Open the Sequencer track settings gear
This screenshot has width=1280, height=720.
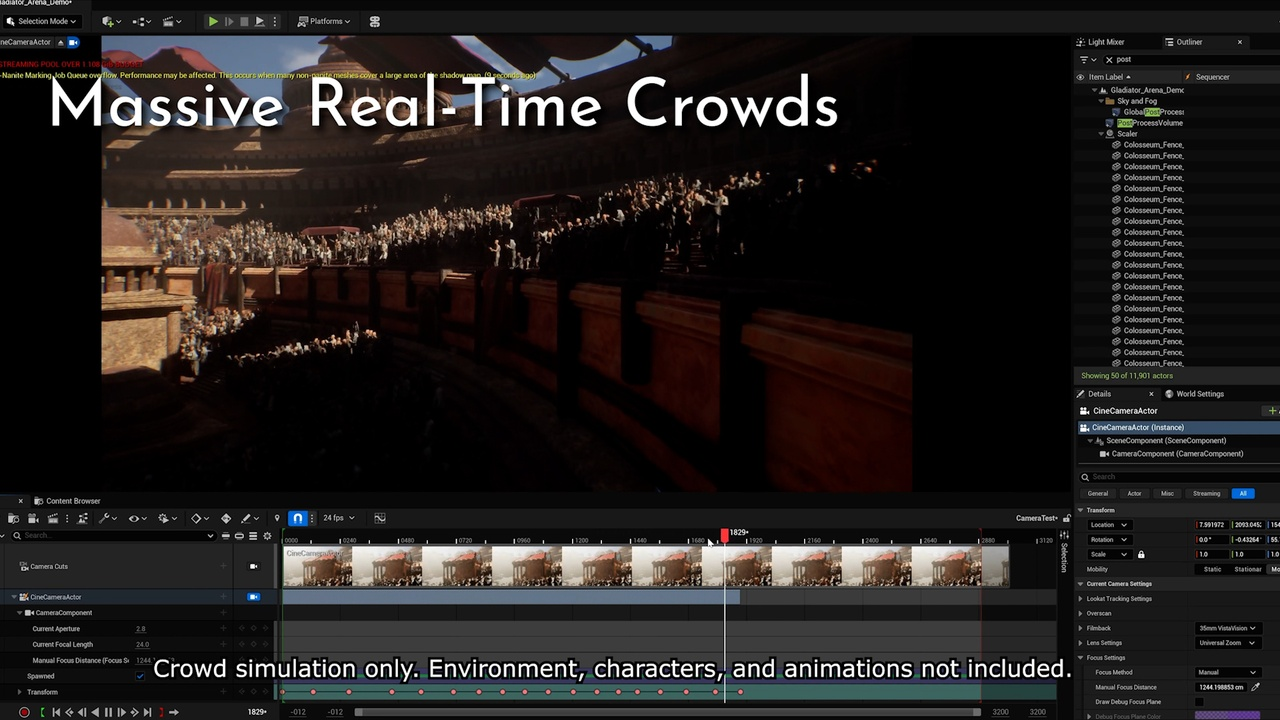[x=267, y=536]
